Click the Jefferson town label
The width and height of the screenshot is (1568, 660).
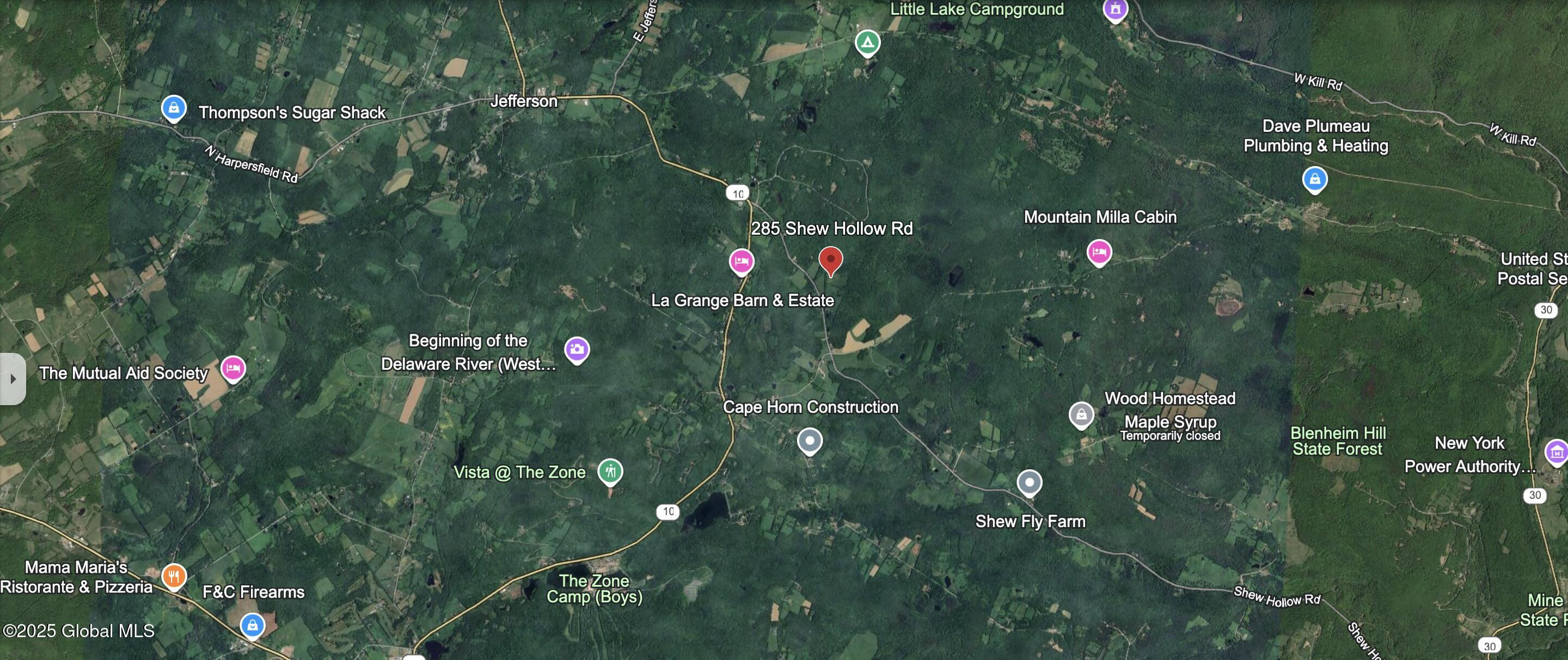(524, 101)
